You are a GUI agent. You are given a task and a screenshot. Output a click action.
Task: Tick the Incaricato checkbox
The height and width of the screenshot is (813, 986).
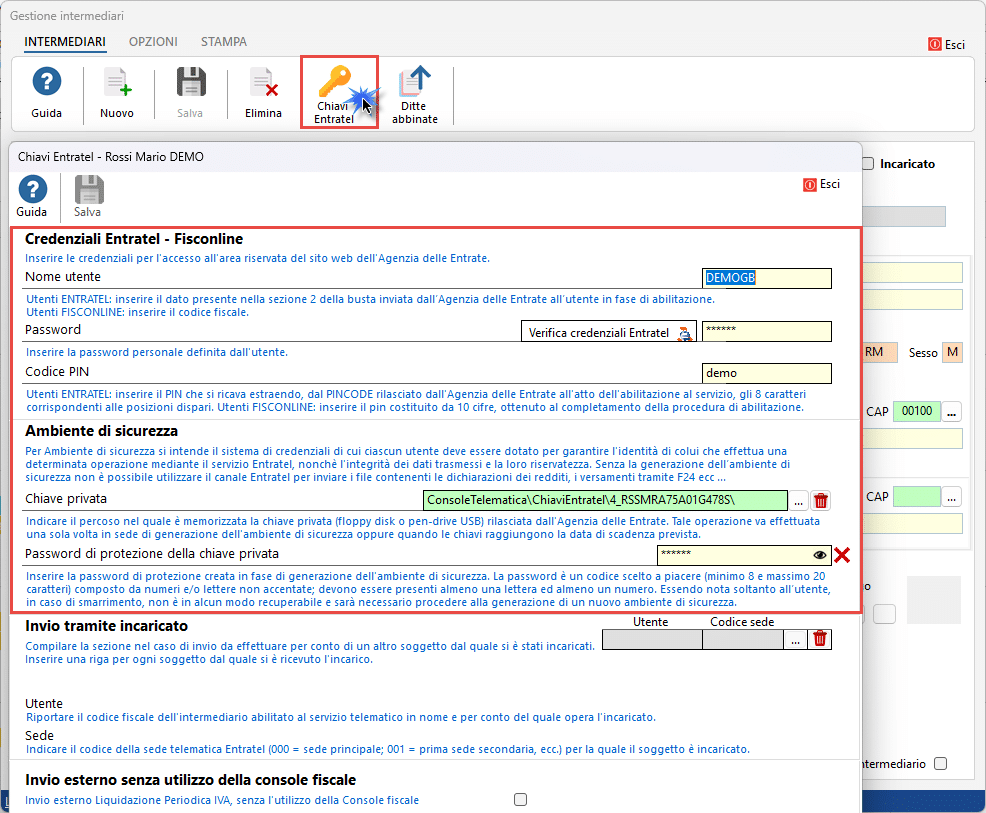[x=868, y=163]
